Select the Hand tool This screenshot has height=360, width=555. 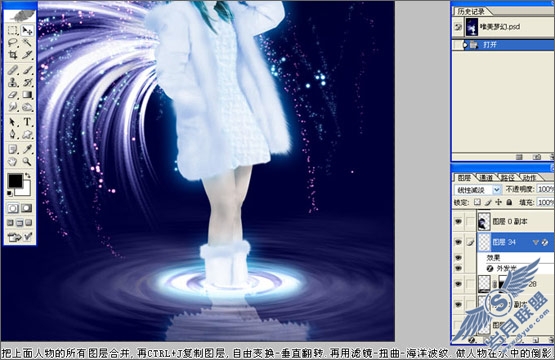tap(13, 162)
